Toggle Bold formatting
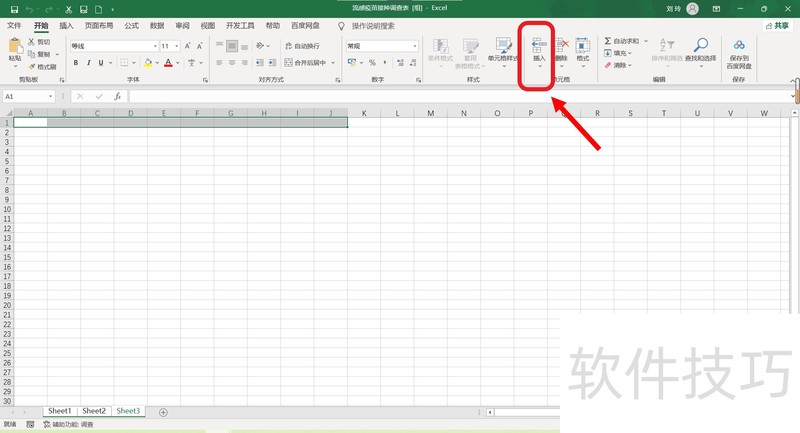This screenshot has height=433, width=800. pos(75,63)
